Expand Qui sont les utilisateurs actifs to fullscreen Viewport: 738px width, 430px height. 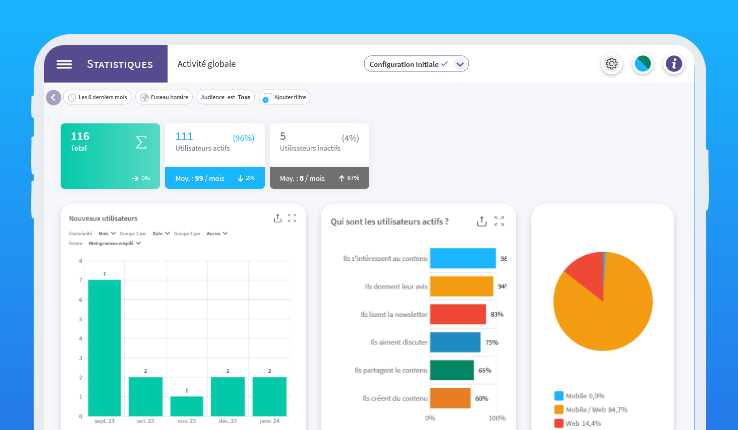[499, 221]
